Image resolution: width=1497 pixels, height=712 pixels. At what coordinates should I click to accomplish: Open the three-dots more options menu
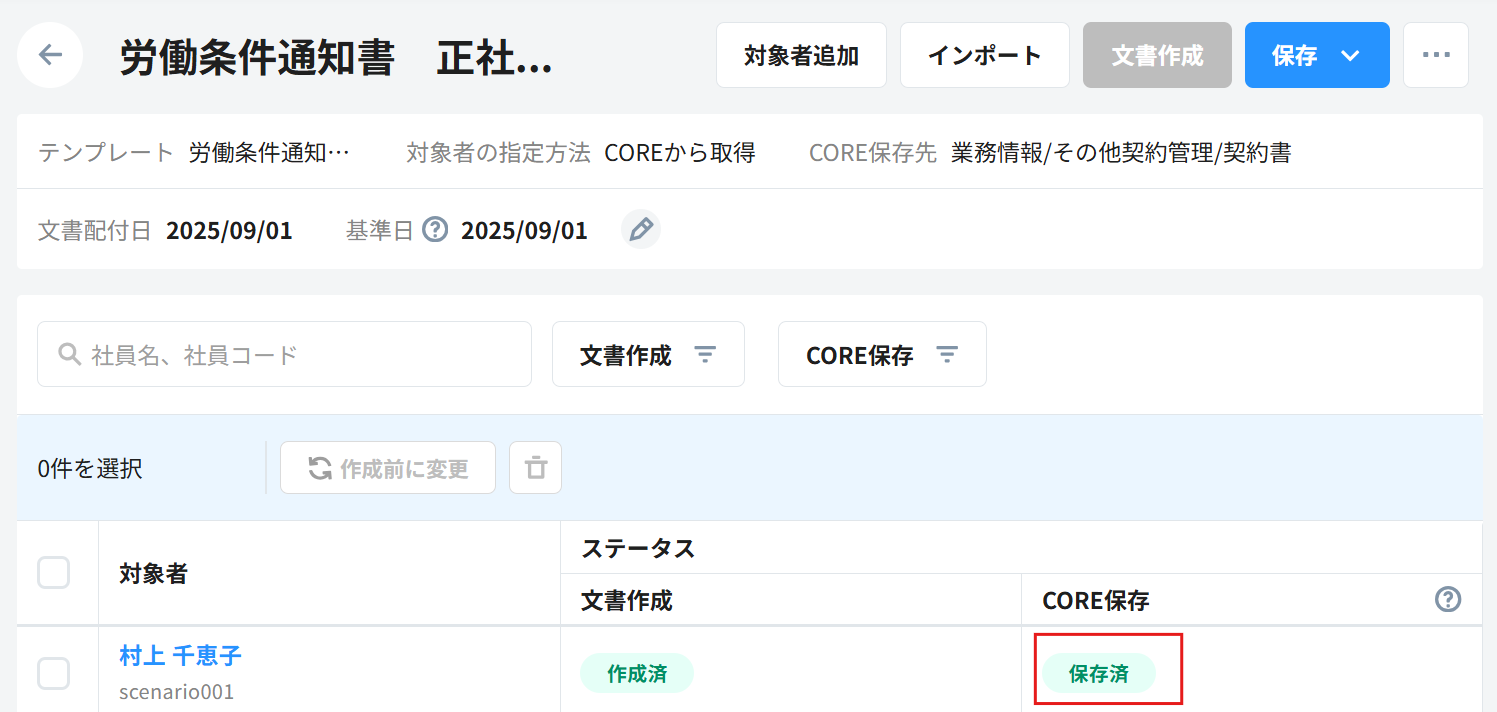1435,55
